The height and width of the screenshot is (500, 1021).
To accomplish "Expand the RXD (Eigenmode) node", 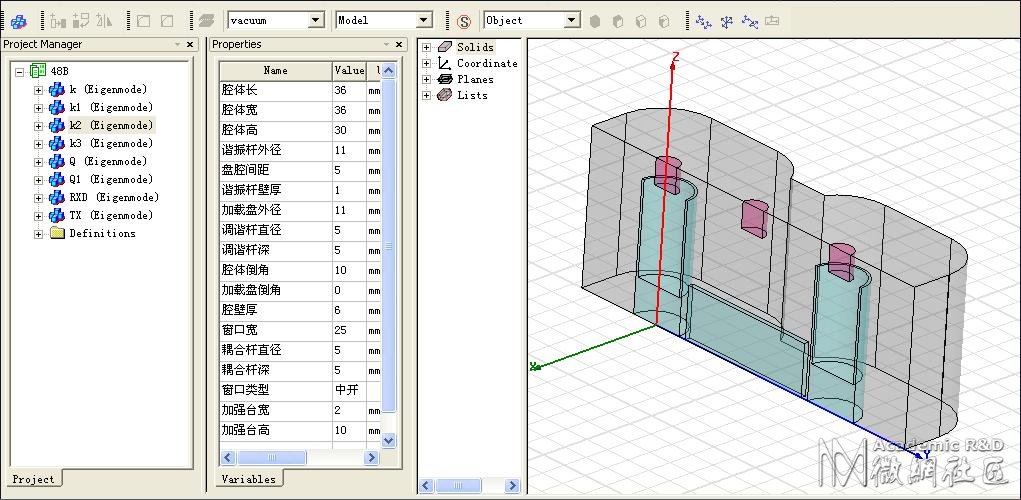I will [x=38, y=198].
